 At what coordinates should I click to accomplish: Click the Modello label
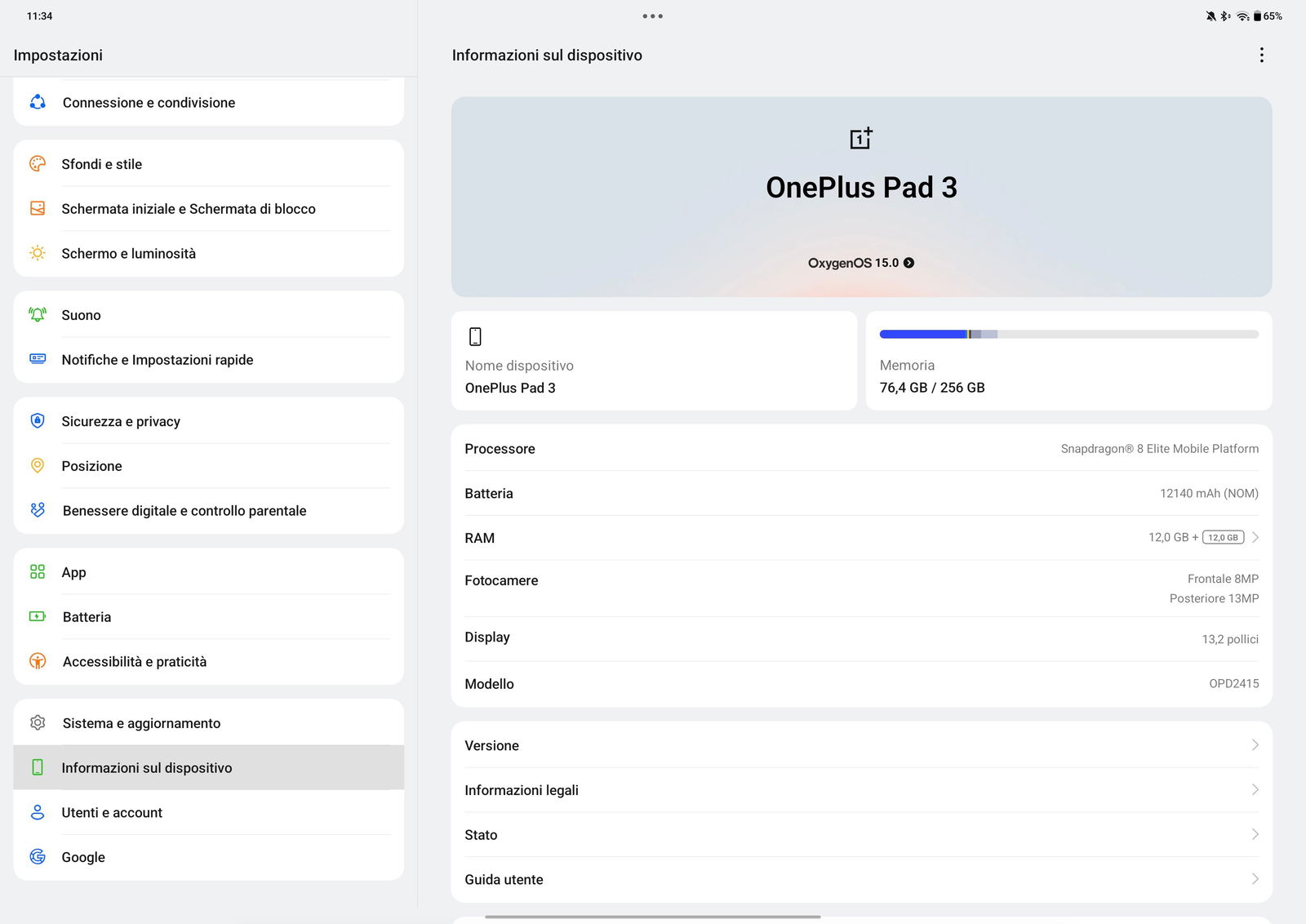(489, 684)
